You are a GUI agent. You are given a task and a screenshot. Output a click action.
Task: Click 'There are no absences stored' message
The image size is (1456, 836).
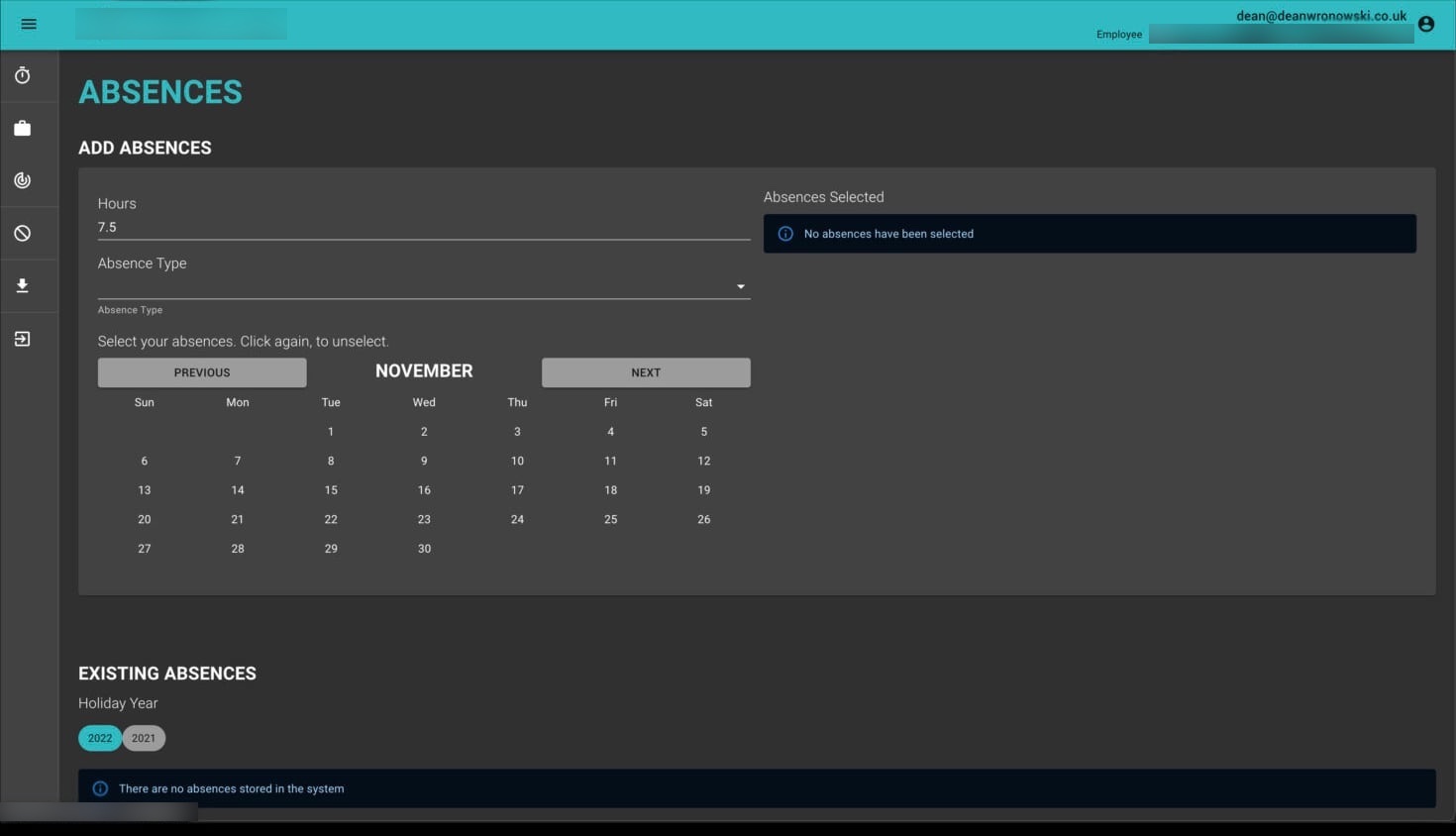(x=232, y=788)
